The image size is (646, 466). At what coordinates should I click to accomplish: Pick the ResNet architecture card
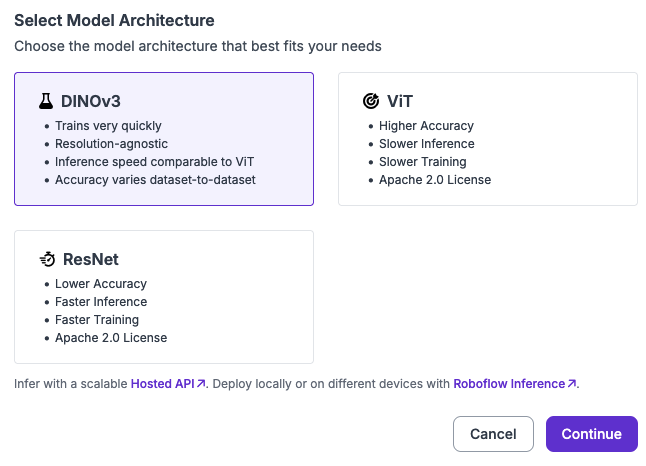point(164,297)
